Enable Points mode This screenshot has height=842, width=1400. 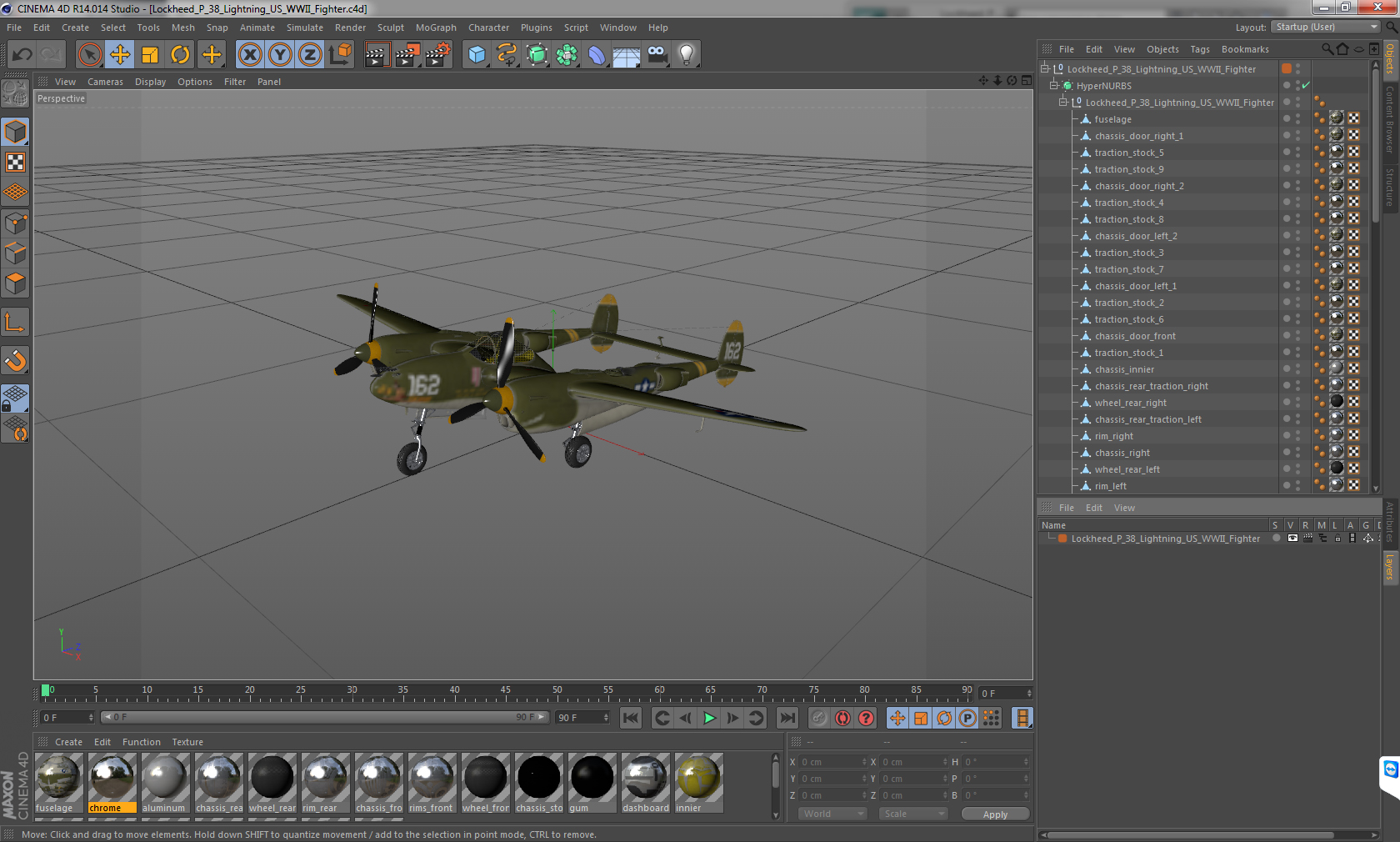click(16, 223)
